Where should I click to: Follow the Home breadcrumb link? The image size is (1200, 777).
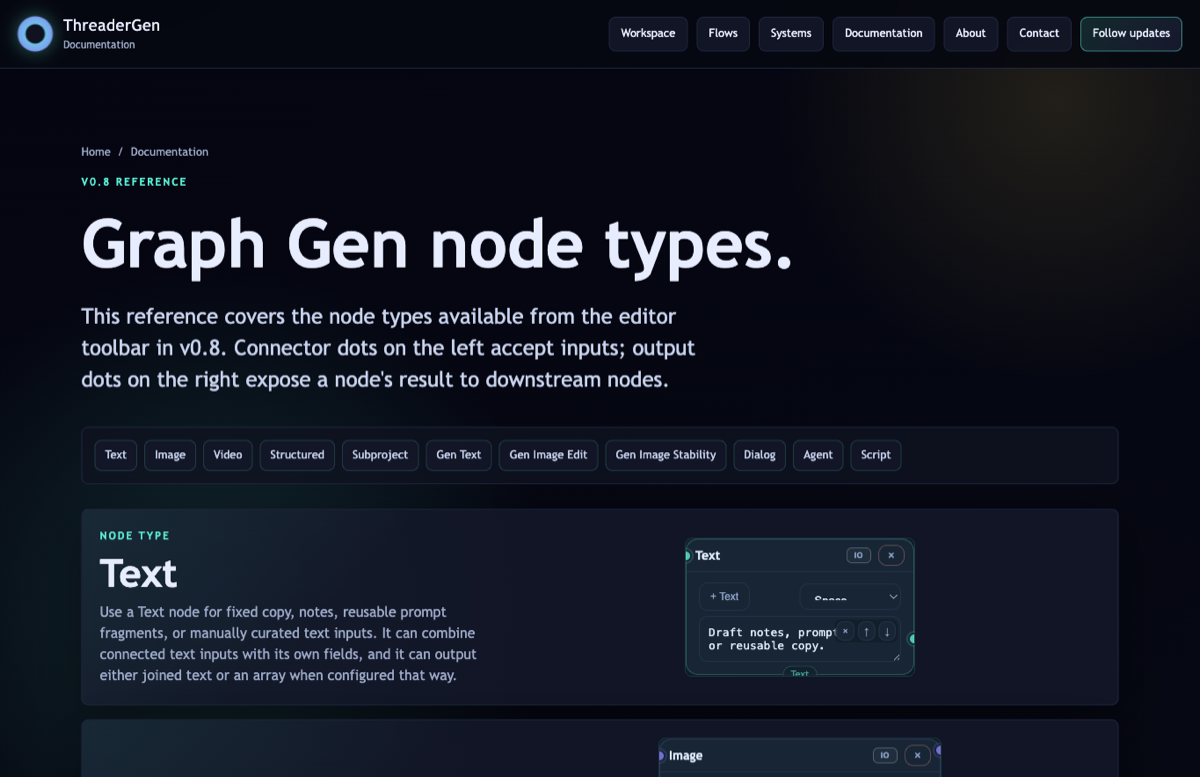96,152
